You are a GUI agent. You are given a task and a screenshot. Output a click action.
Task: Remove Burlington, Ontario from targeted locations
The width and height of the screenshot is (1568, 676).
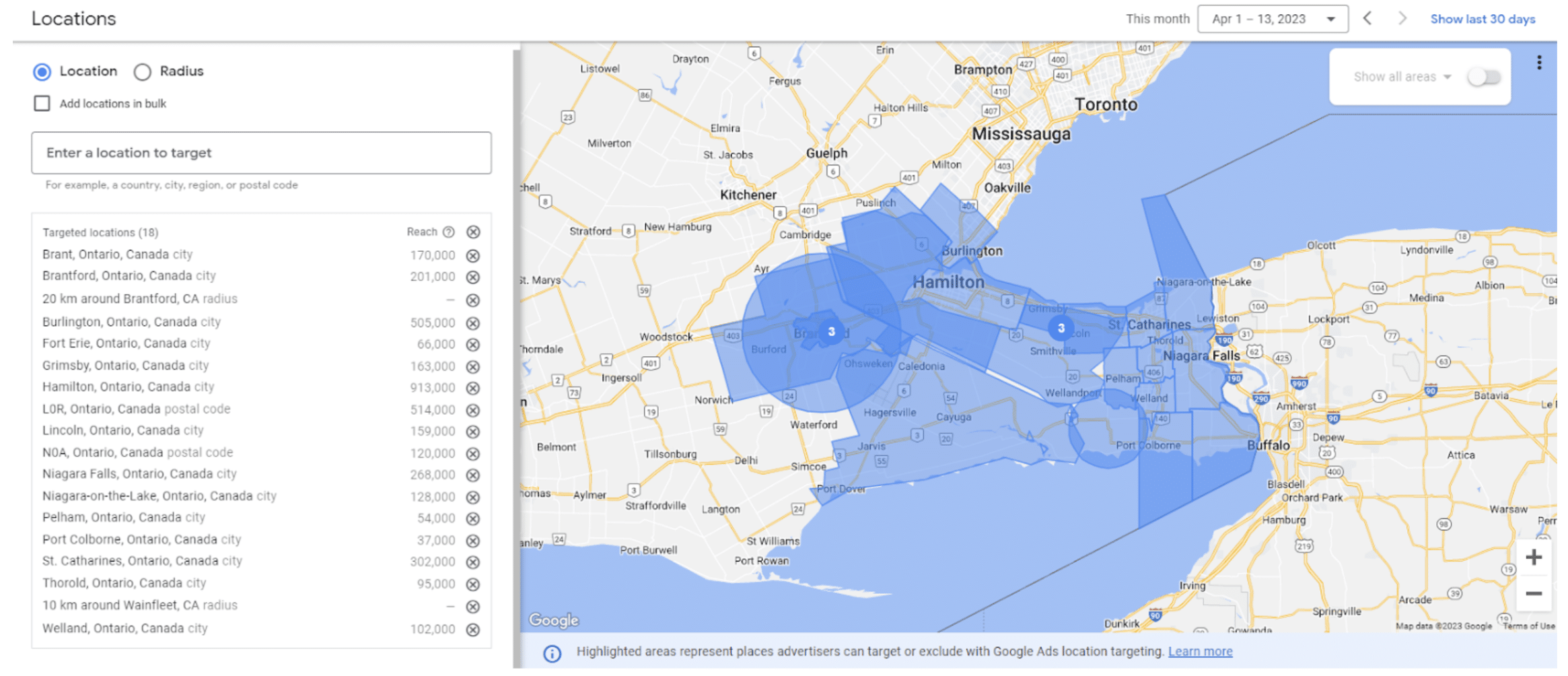tap(473, 323)
